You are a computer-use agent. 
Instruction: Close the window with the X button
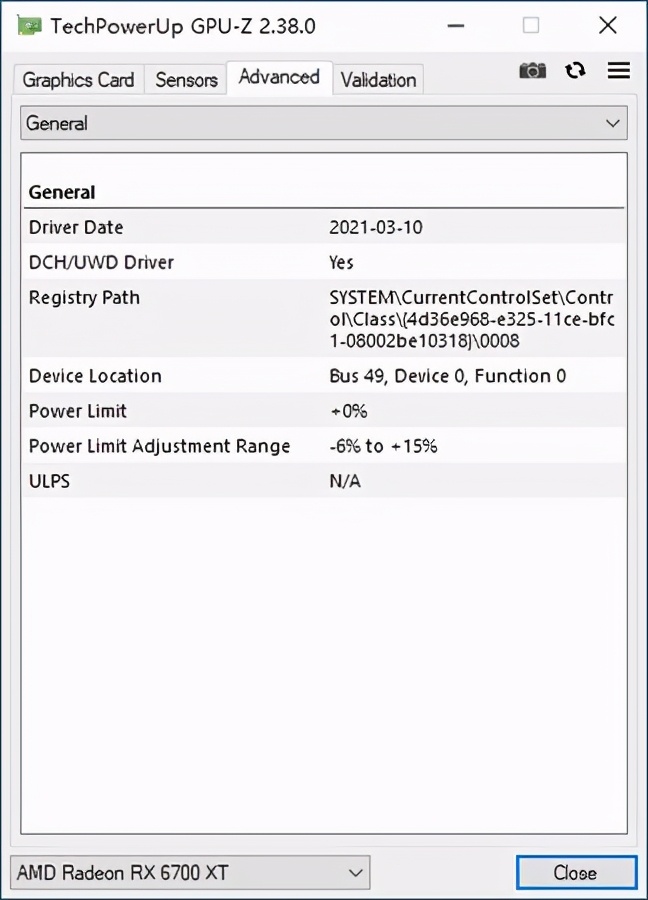point(607,26)
